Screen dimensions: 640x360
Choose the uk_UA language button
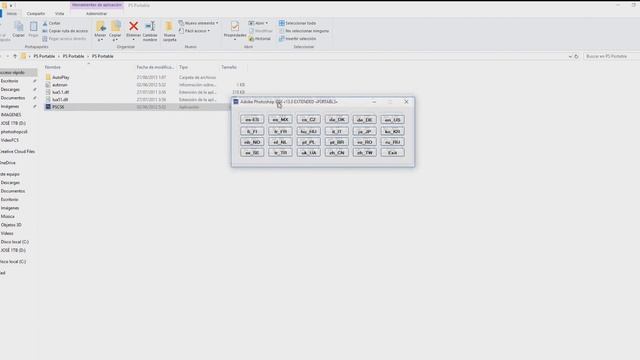pyautogui.click(x=309, y=153)
